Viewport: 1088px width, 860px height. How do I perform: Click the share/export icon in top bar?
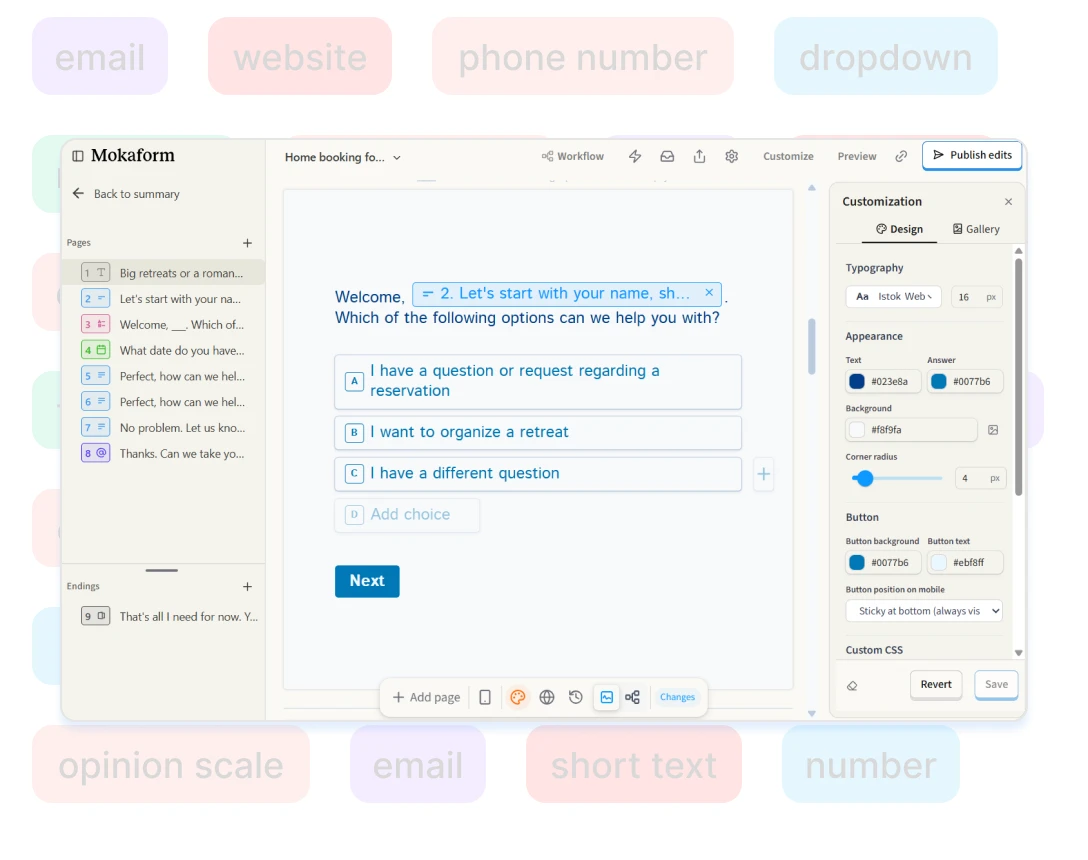pos(699,156)
